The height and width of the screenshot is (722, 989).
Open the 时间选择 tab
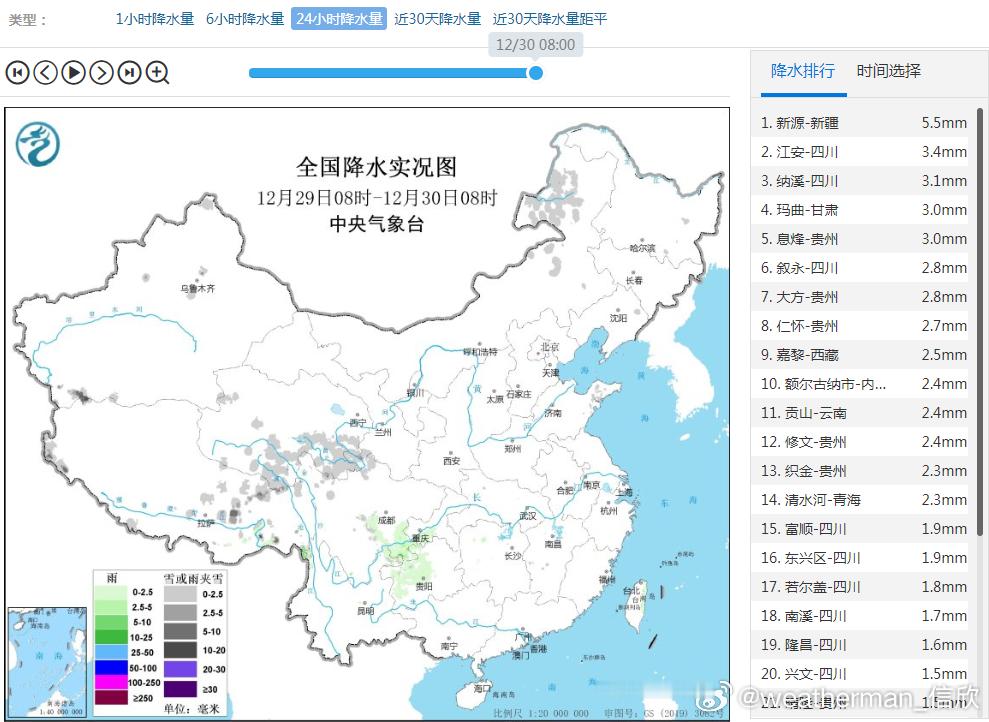click(x=889, y=71)
